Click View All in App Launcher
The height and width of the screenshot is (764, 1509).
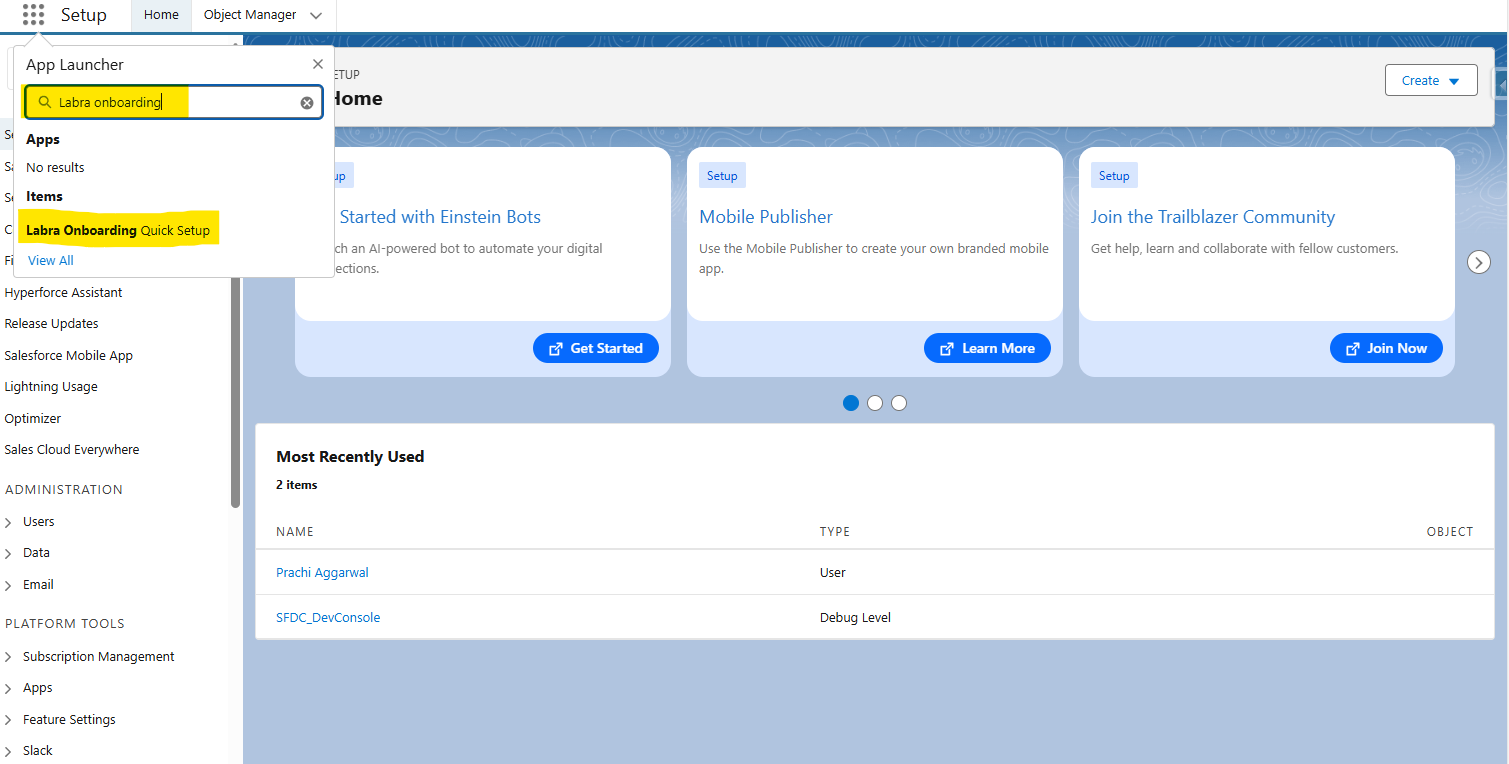pyautogui.click(x=51, y=260)
